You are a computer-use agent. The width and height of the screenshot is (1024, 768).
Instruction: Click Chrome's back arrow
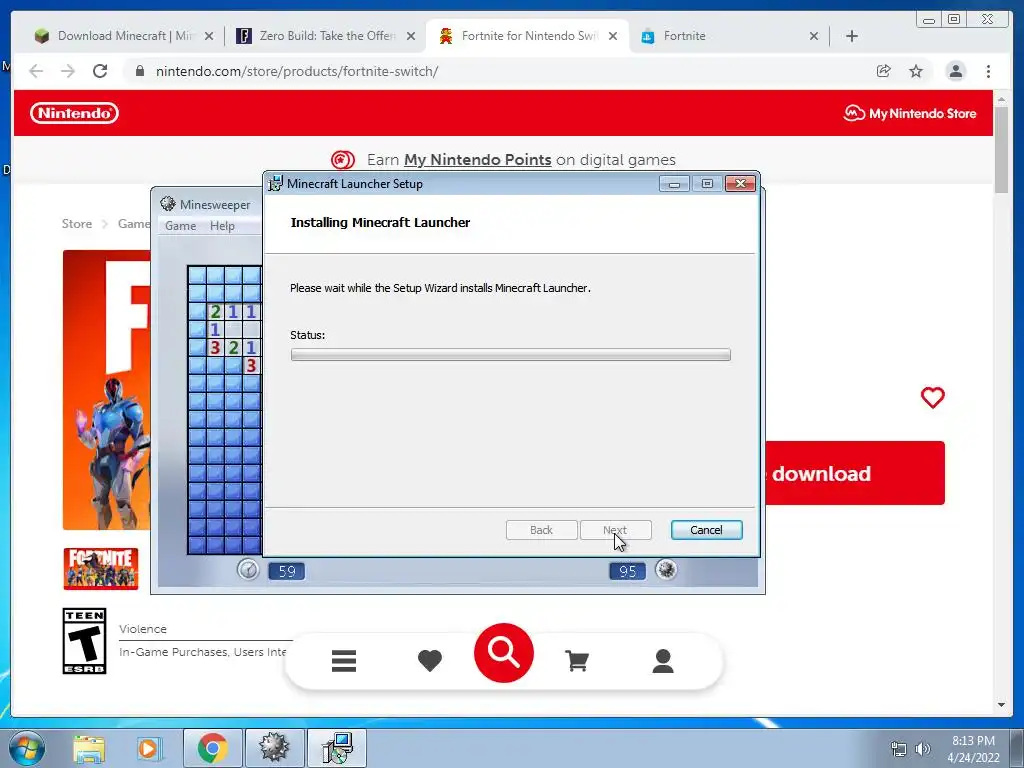coord(36,71)
